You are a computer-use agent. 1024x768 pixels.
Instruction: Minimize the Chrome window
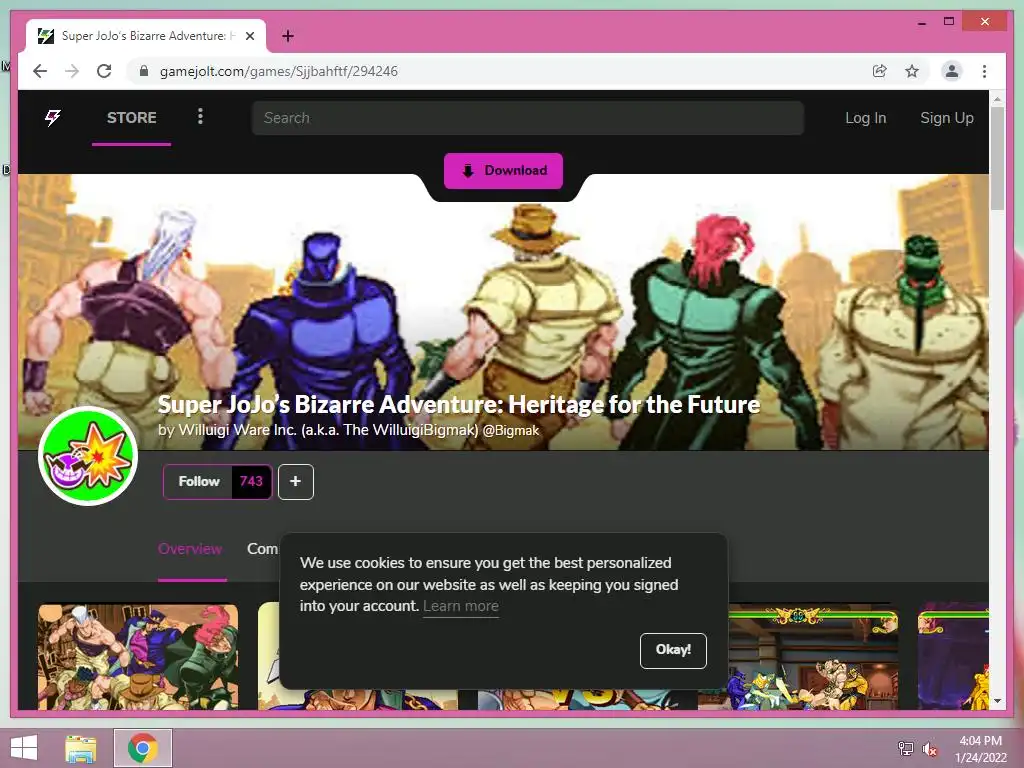(x=921, y=22)
